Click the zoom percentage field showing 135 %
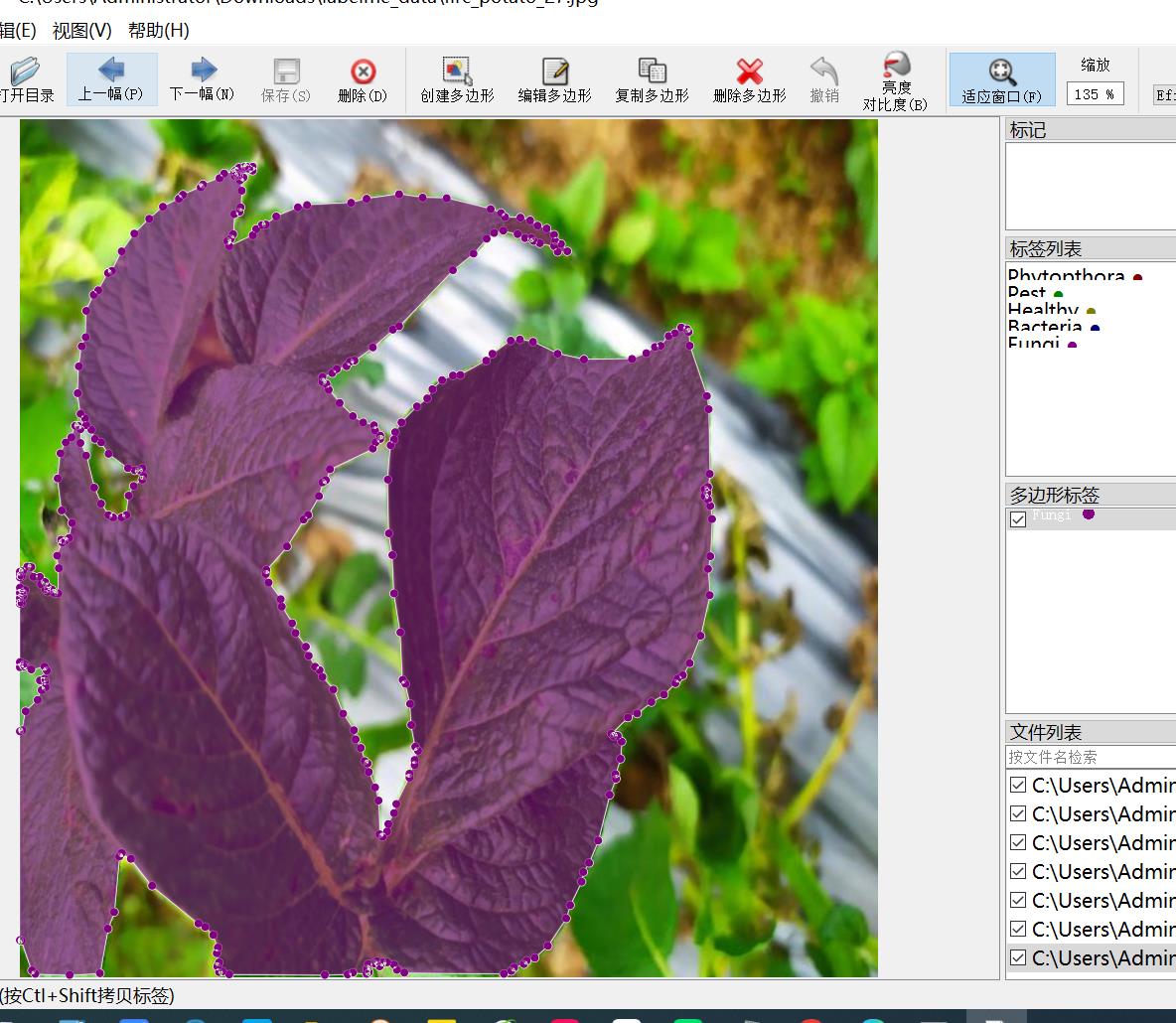The width and height of the screenshot is (1176, 1023). [1095, 94]
